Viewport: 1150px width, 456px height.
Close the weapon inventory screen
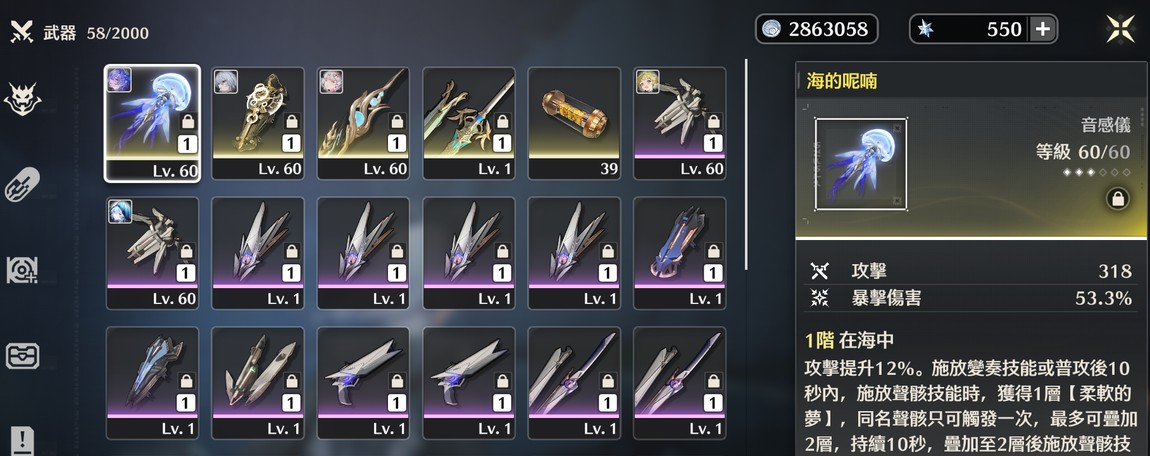[x=1121, y=29]
